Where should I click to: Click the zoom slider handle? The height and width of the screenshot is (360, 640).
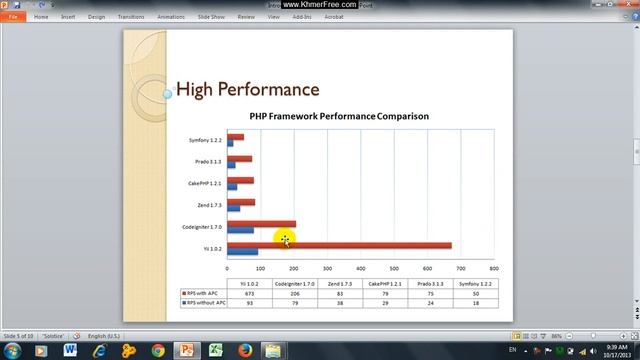(593, 336)
